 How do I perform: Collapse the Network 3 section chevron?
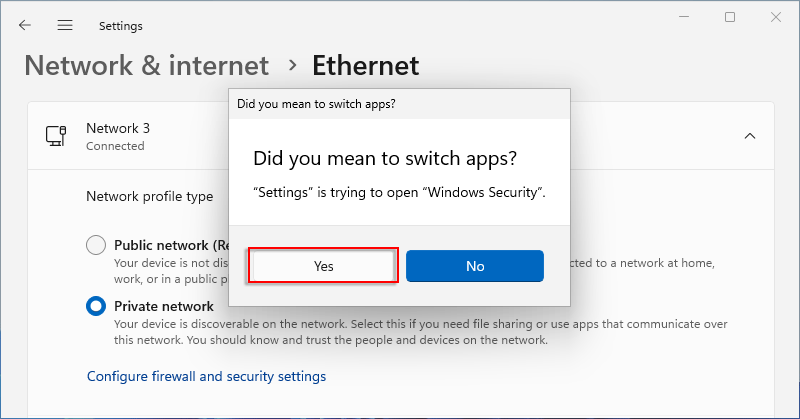click(x=749, y=136)
